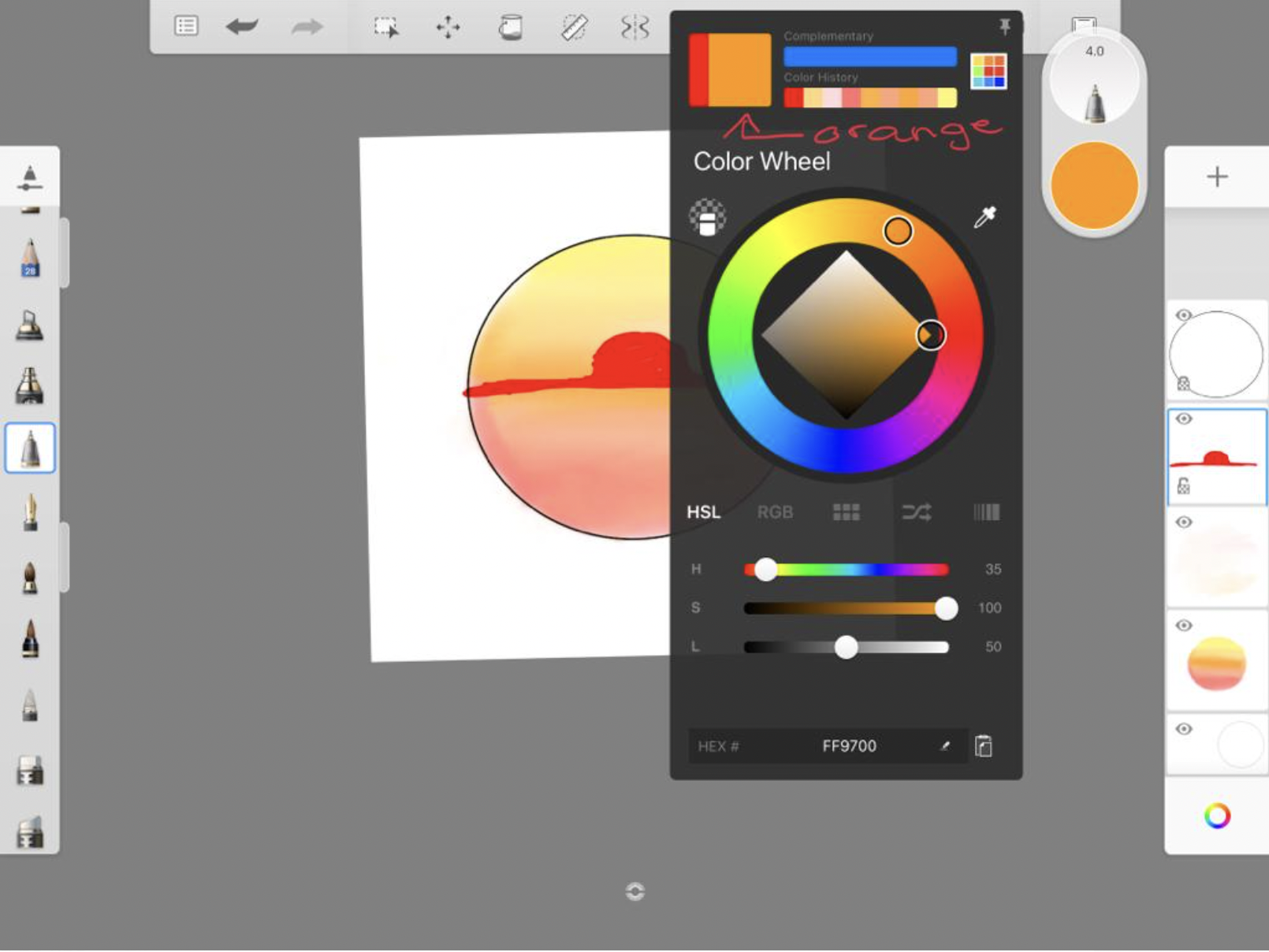1269x952 pixels.
Task: Edit the hex value with pencil icon
Action: 945,746
